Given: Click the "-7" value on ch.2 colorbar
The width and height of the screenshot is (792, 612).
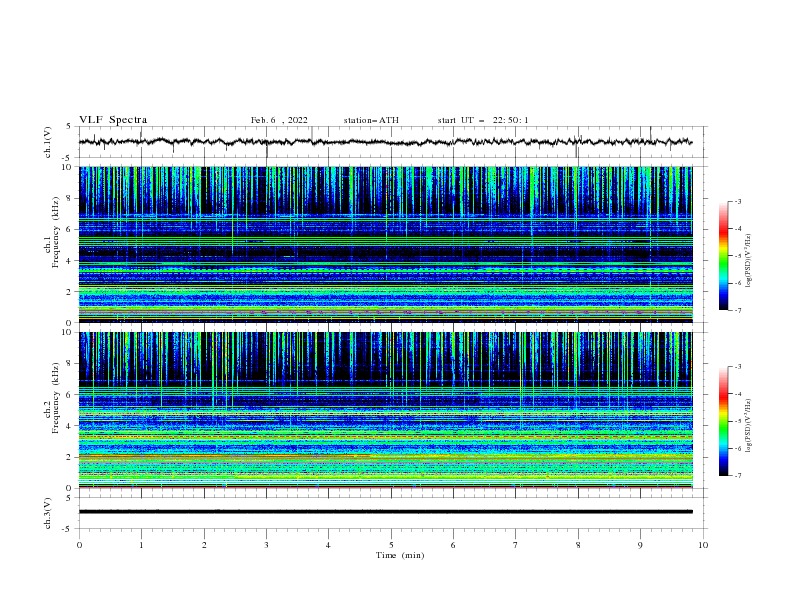Looking at the screenshot, I should coord(738,476).
